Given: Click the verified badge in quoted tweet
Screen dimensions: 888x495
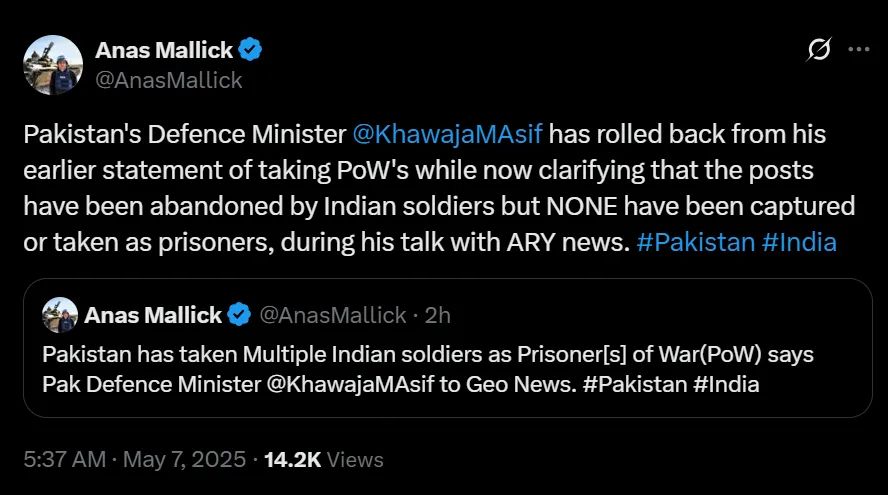Looking at the screenshot, I should tap(239, 316).
